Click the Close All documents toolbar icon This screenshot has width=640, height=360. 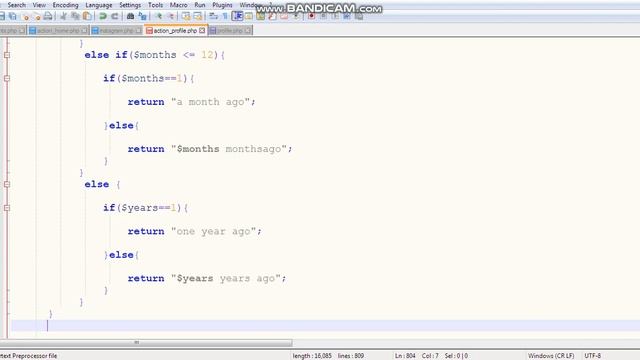[x=37, y=16]
